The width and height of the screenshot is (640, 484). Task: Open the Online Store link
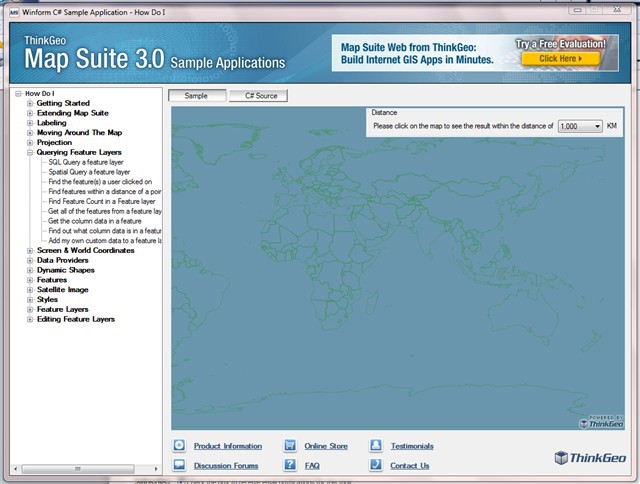coord(326,446)
